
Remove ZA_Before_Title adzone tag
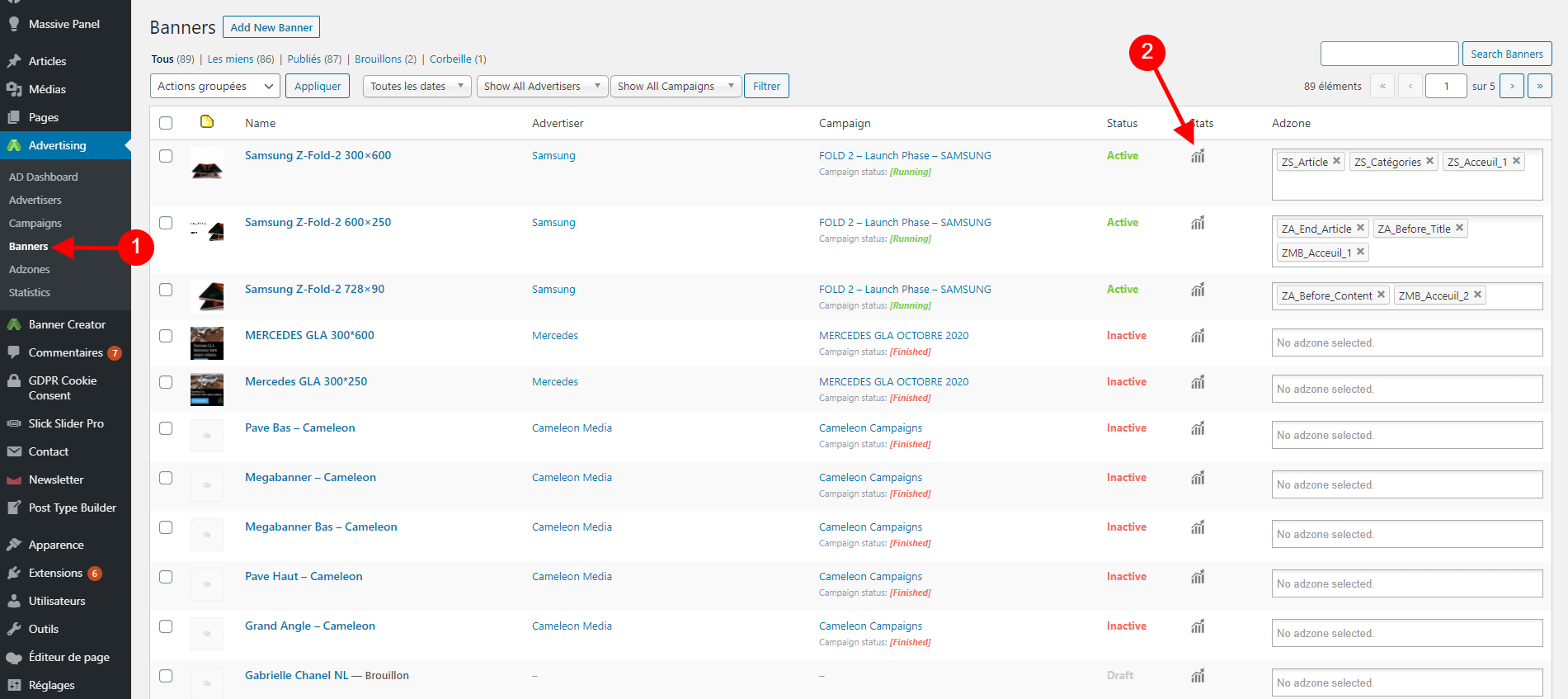point(1459,228)
